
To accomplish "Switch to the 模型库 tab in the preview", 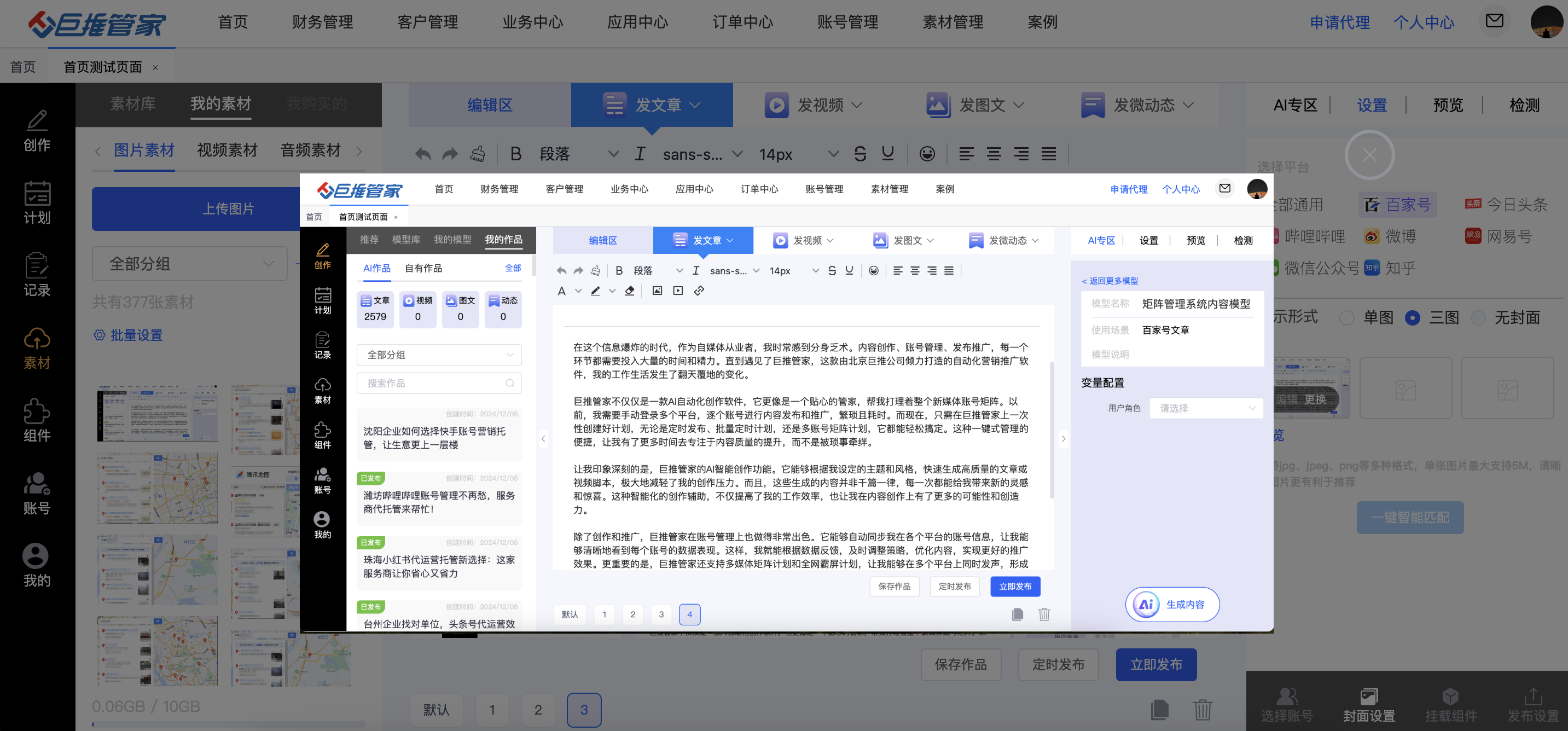I will tap(406, 240).
